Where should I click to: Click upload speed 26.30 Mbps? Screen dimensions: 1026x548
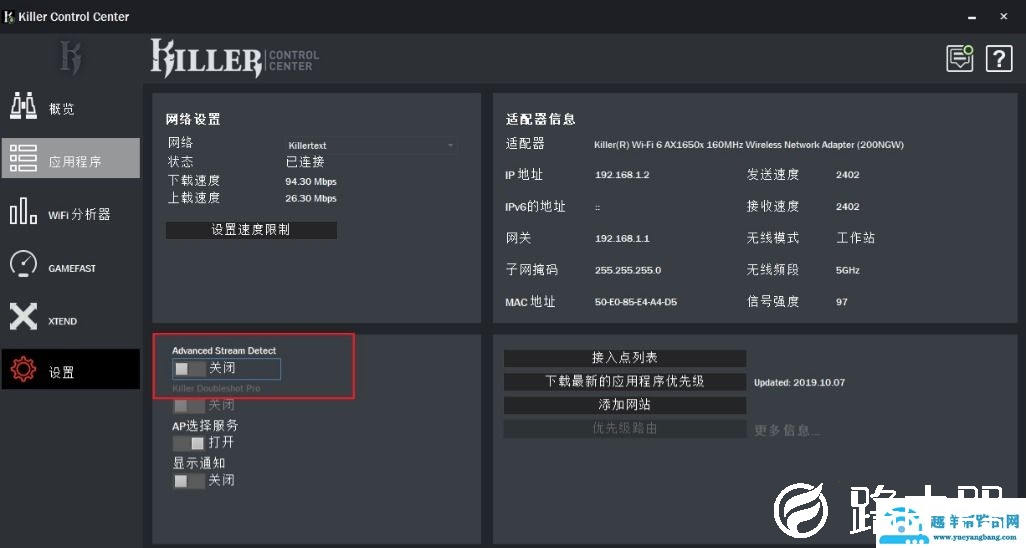point(311,198)
